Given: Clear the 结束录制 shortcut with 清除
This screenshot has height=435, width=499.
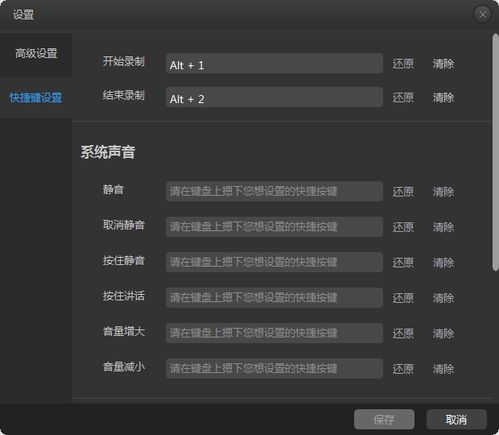Looking at the screenshot, I should [x=443, y=98].
